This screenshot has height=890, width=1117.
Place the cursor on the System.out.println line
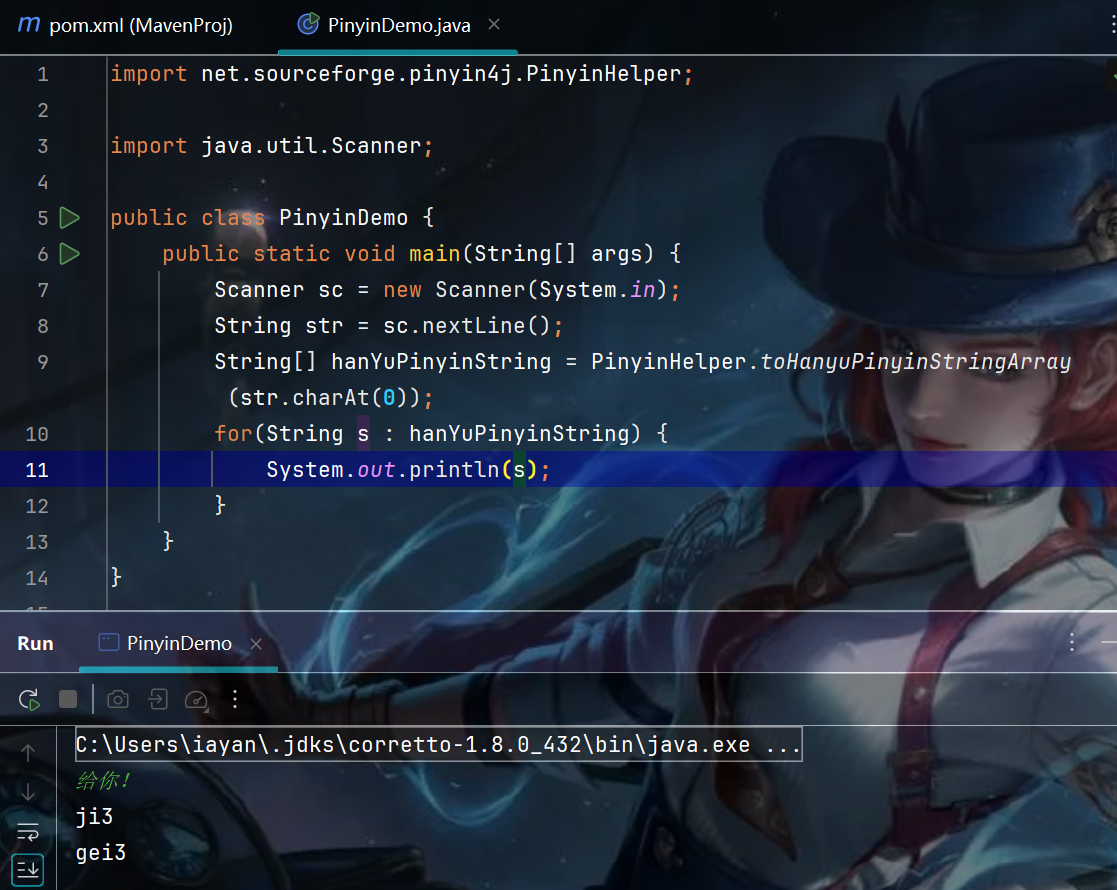click(407, 470)
